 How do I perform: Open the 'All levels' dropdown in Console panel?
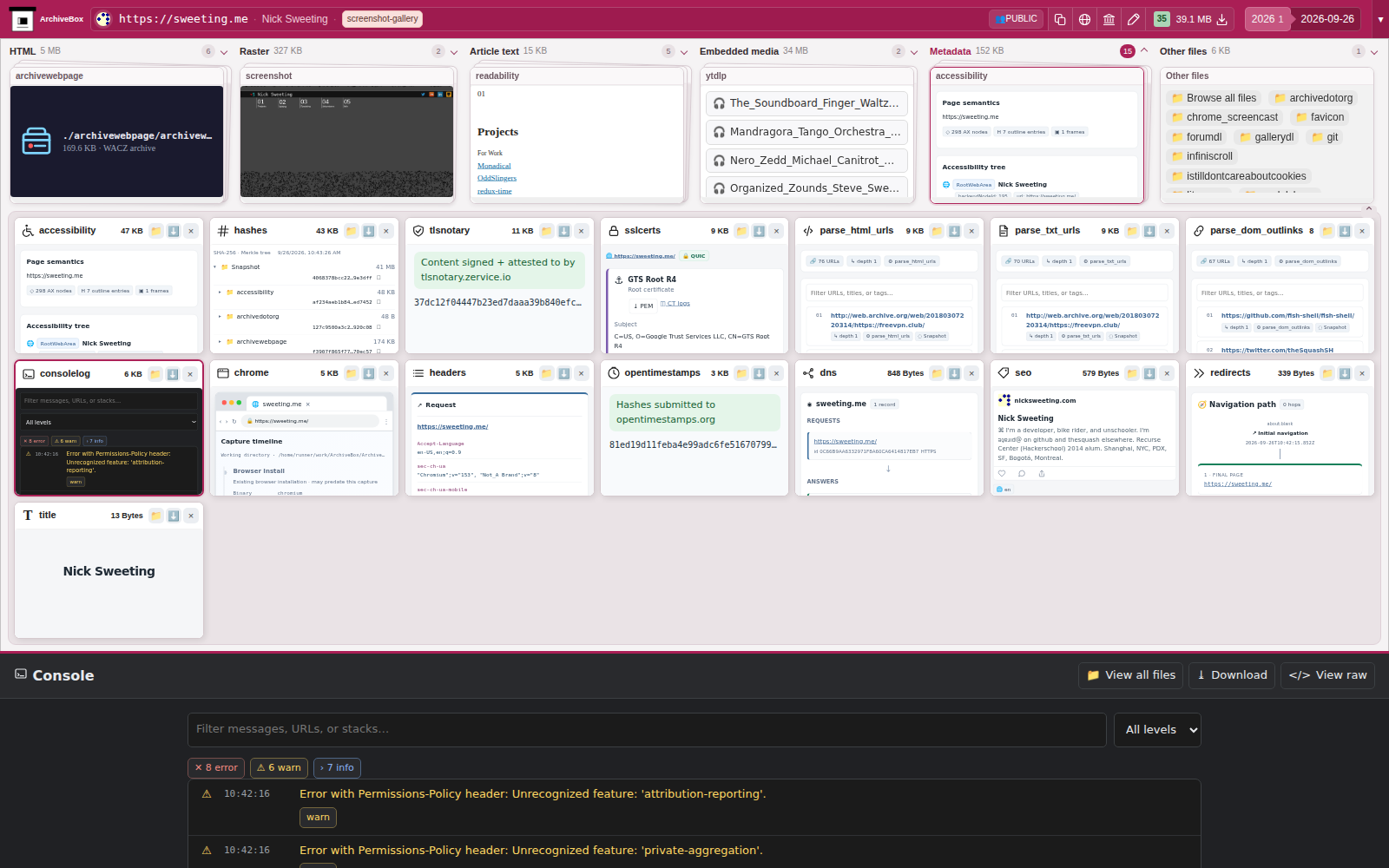coord(1157,730)
